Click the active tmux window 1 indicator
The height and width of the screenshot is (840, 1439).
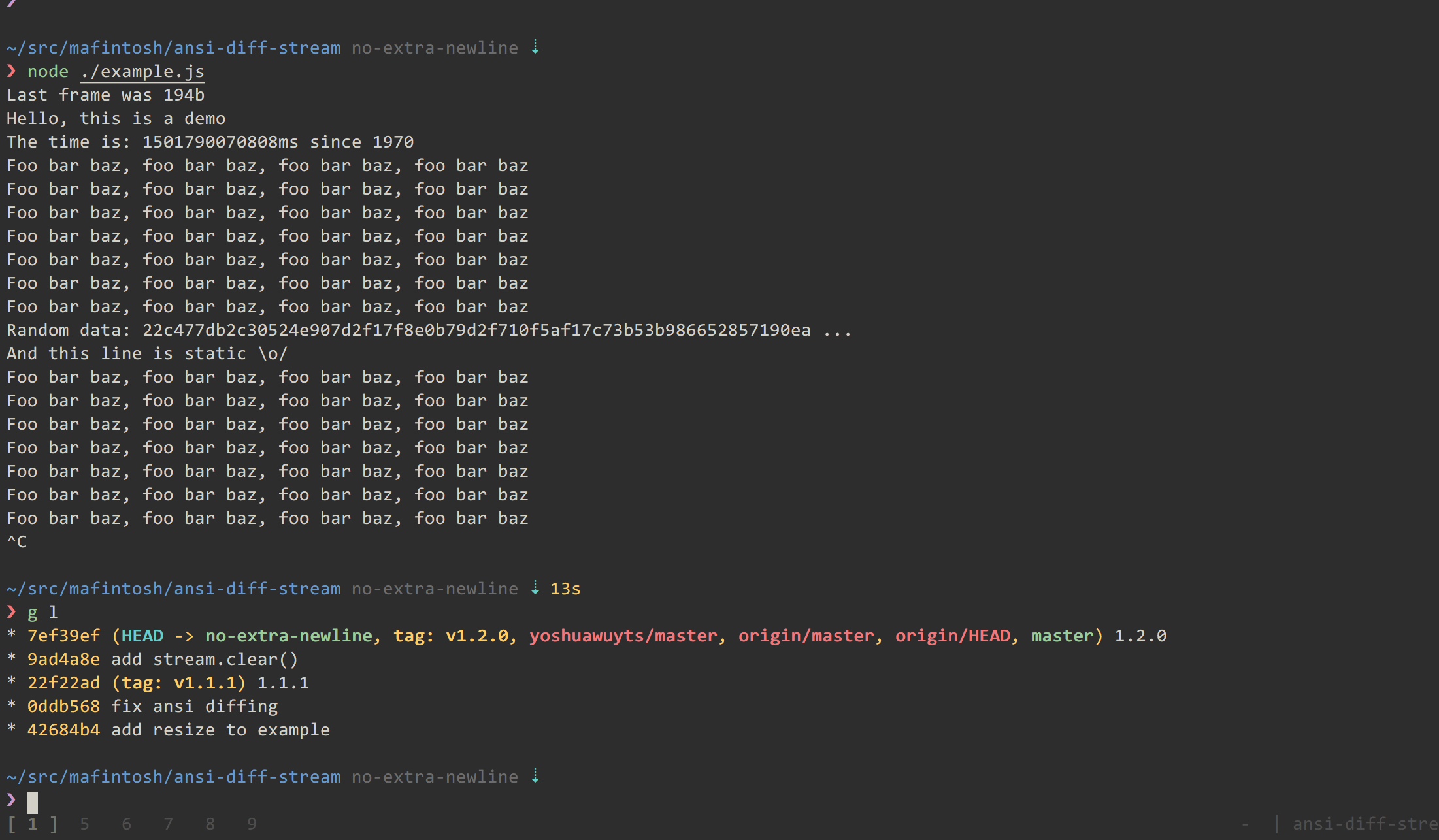click(x=33, y=824)
